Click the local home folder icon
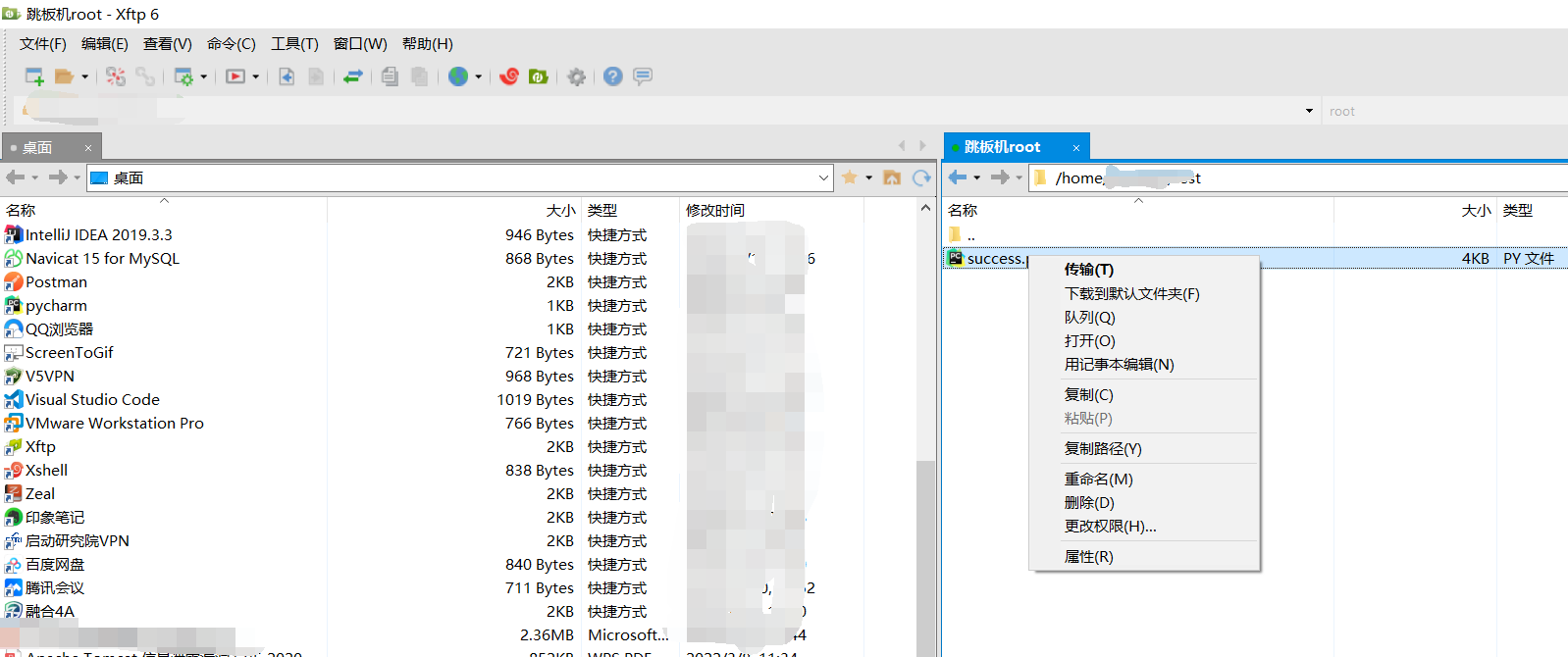Image resolution: width=1568 pixels, height=657 pixels. click(x=892, y=177)
